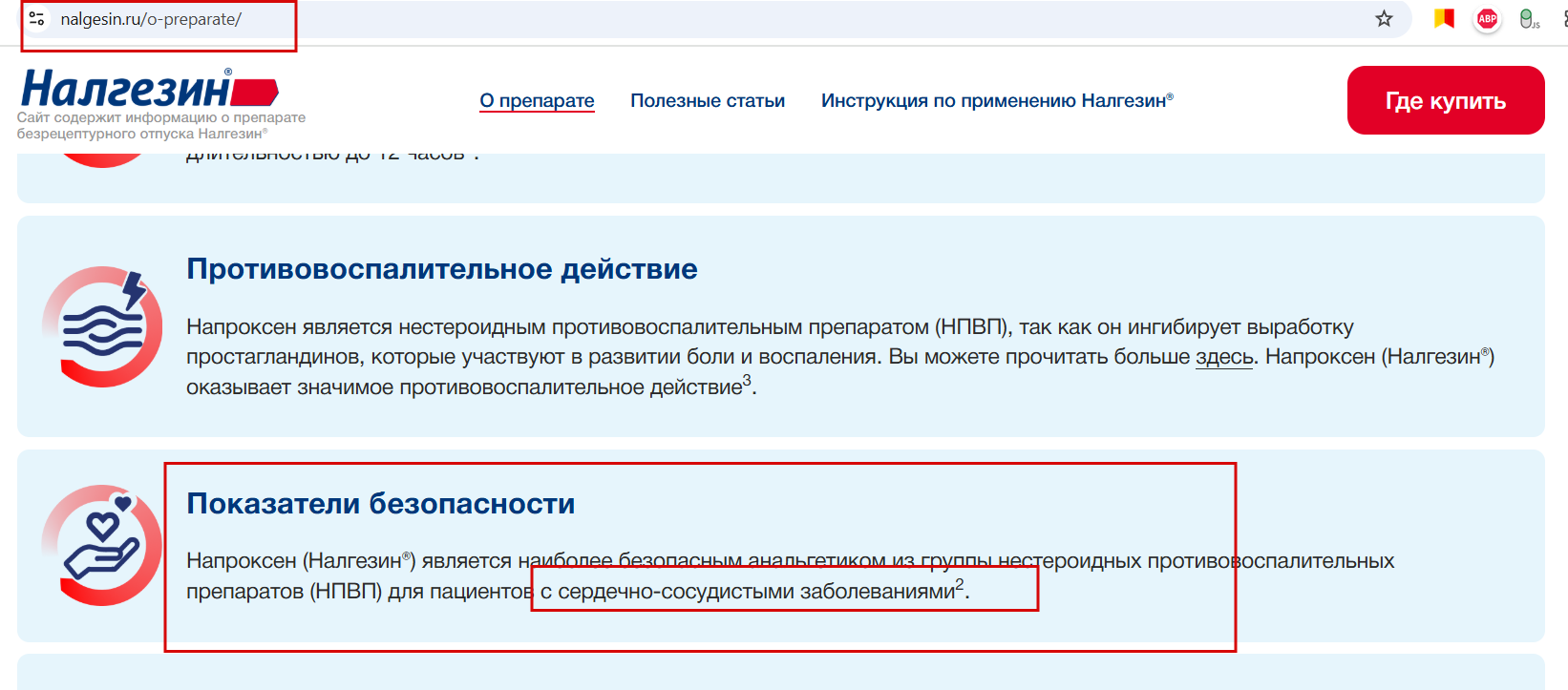Click the anti-inflammatory action wave icon
The image size is (1568, 690).
coord(102,326)
